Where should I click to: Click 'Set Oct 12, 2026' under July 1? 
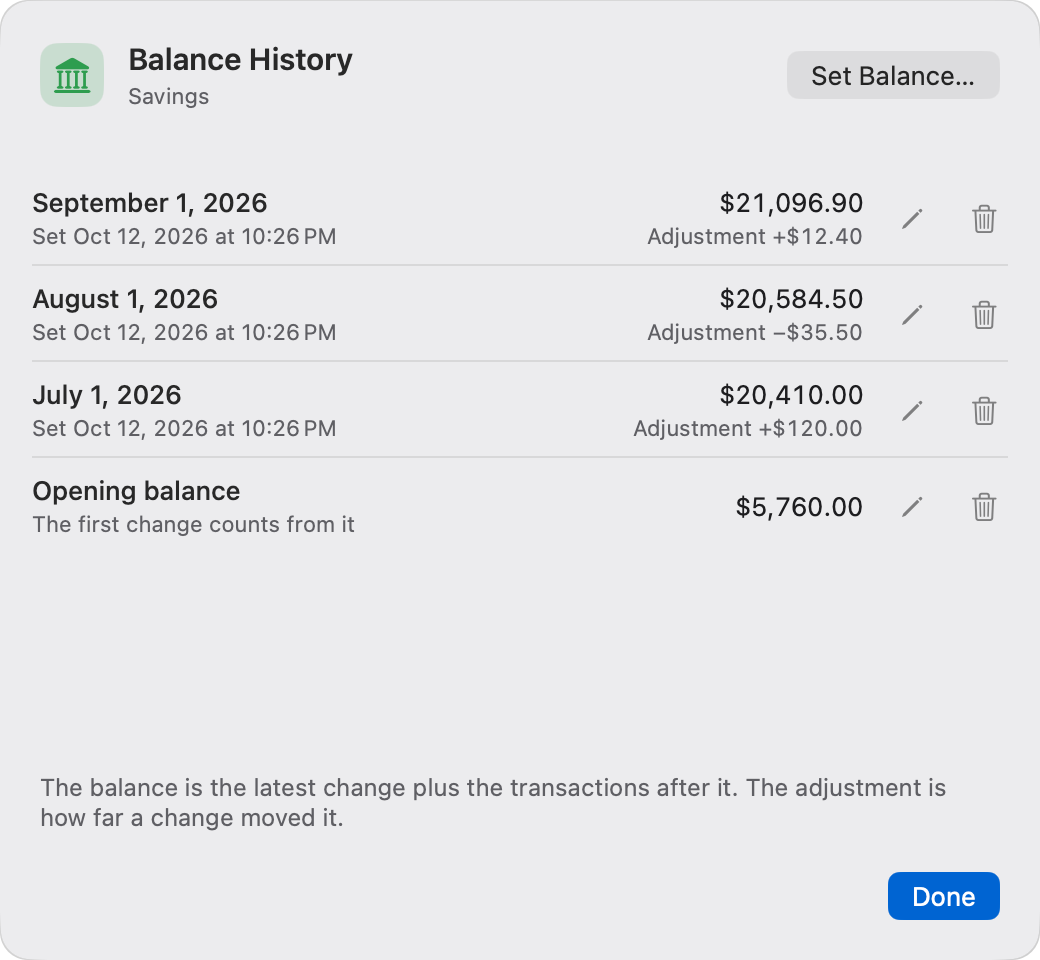(184, 429)
